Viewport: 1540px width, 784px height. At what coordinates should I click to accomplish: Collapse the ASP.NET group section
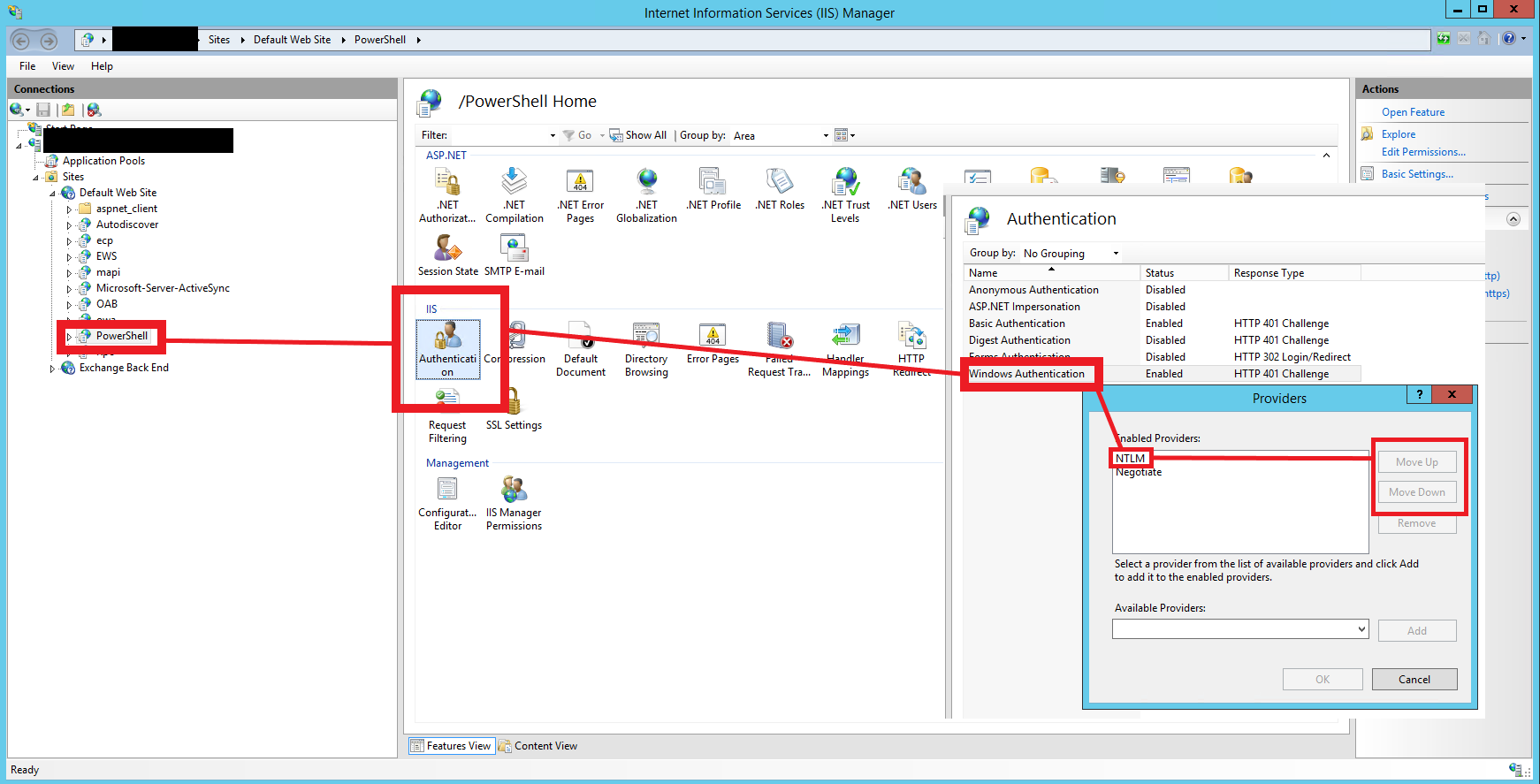pos(1326,156)
